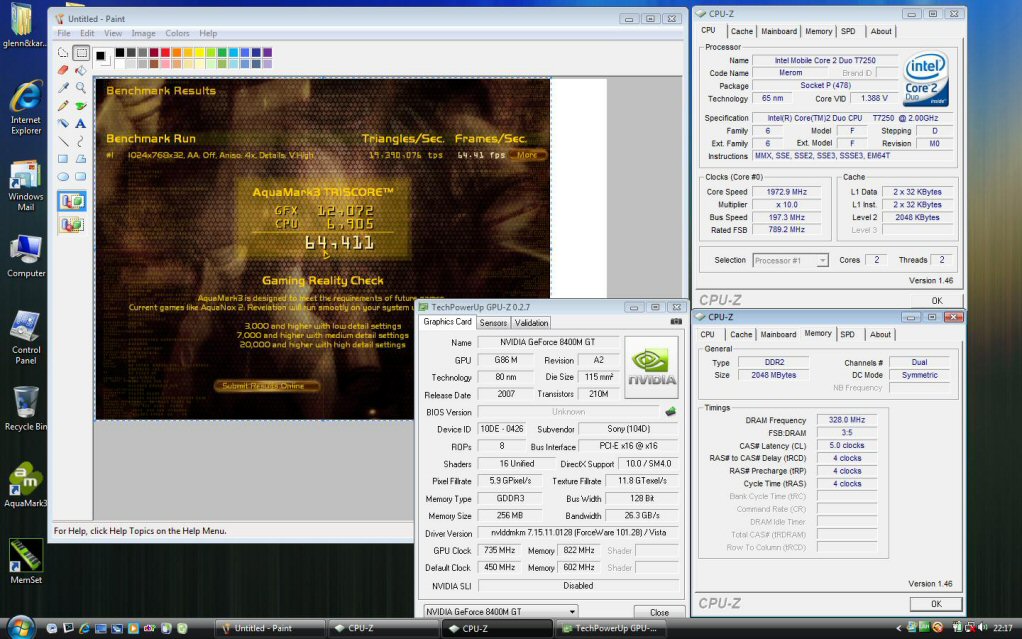Open the Edit menu in Paint
The height and width of the screenshot is (639, 1022).
pos(87,33)
